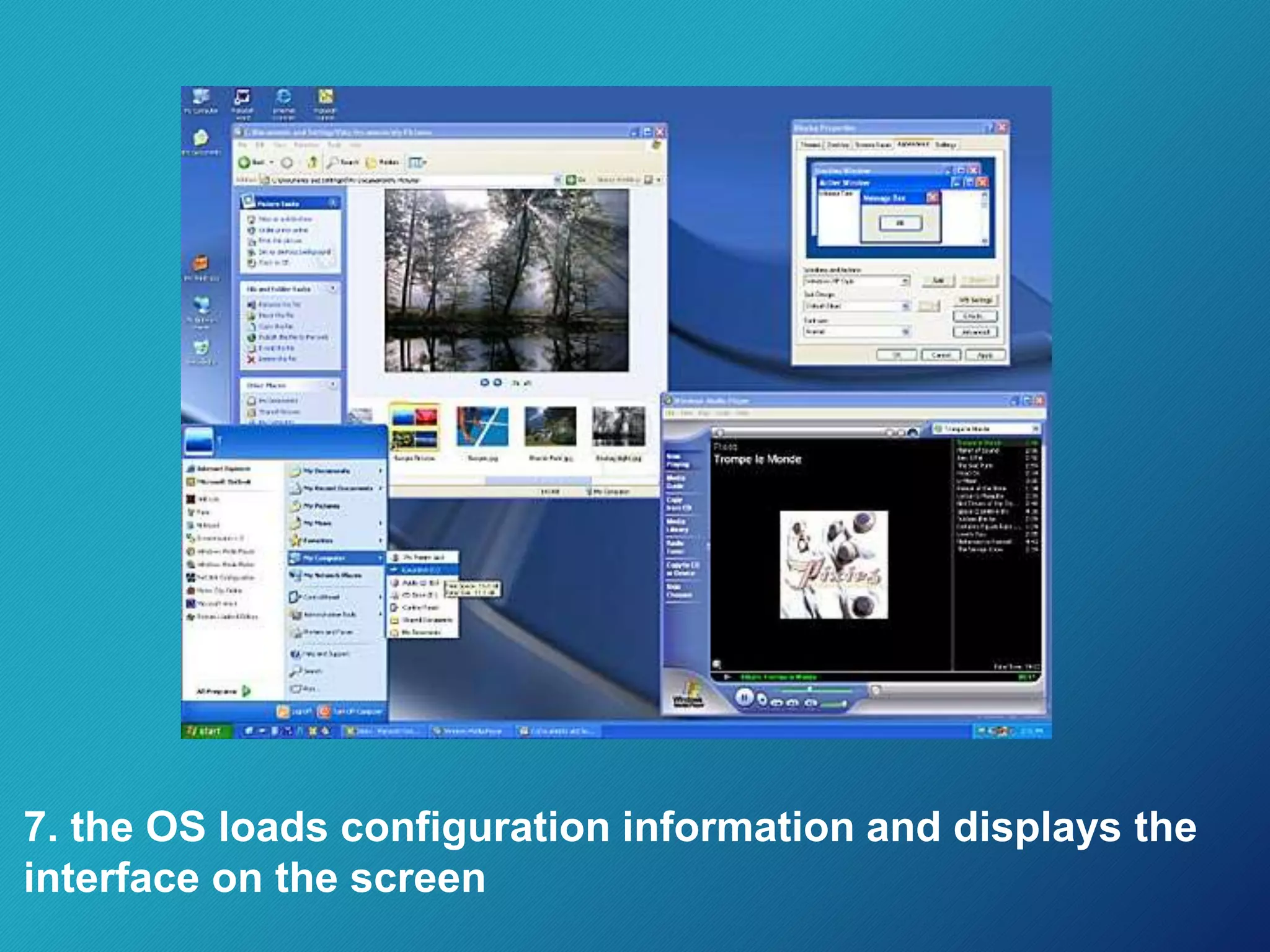Click Turn Off Computer in Start menu
This screenshot has height=952, width=1270.
click(x=351, y=712)
